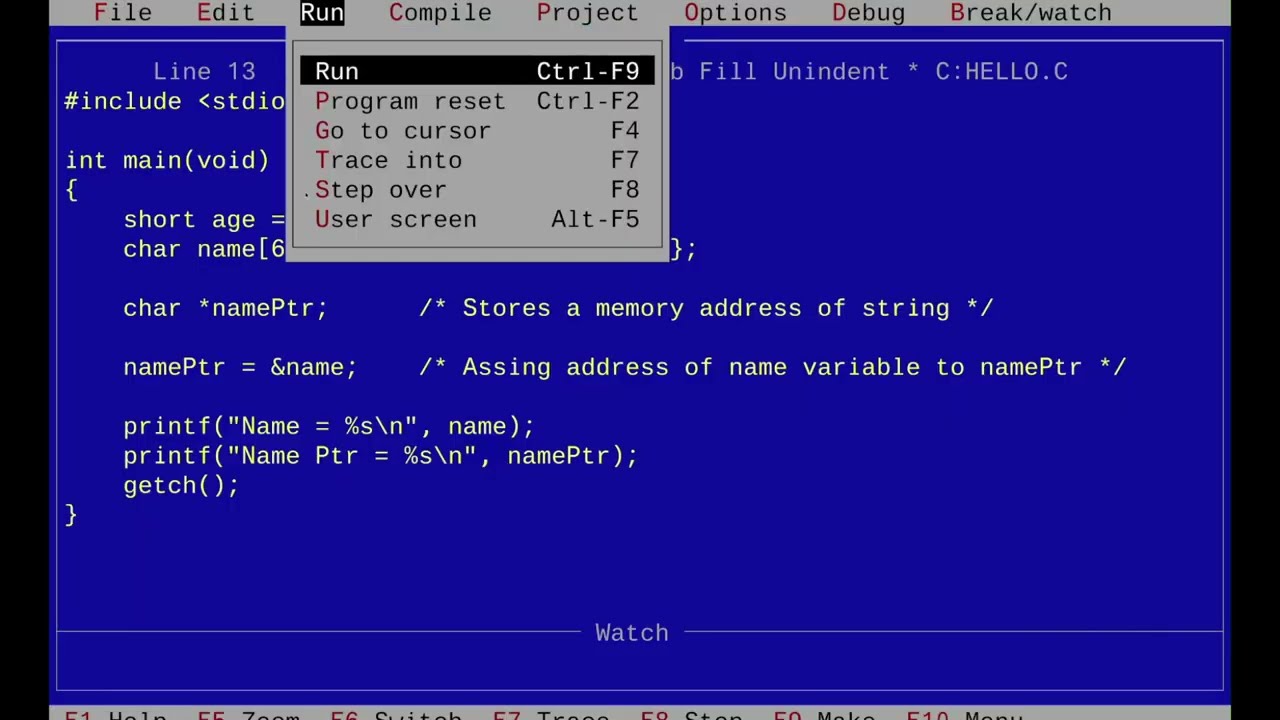This screenshot has height=720, width=1280.
Task: Click the char *namePtr; declaration
Action: [x=225, y=308]
